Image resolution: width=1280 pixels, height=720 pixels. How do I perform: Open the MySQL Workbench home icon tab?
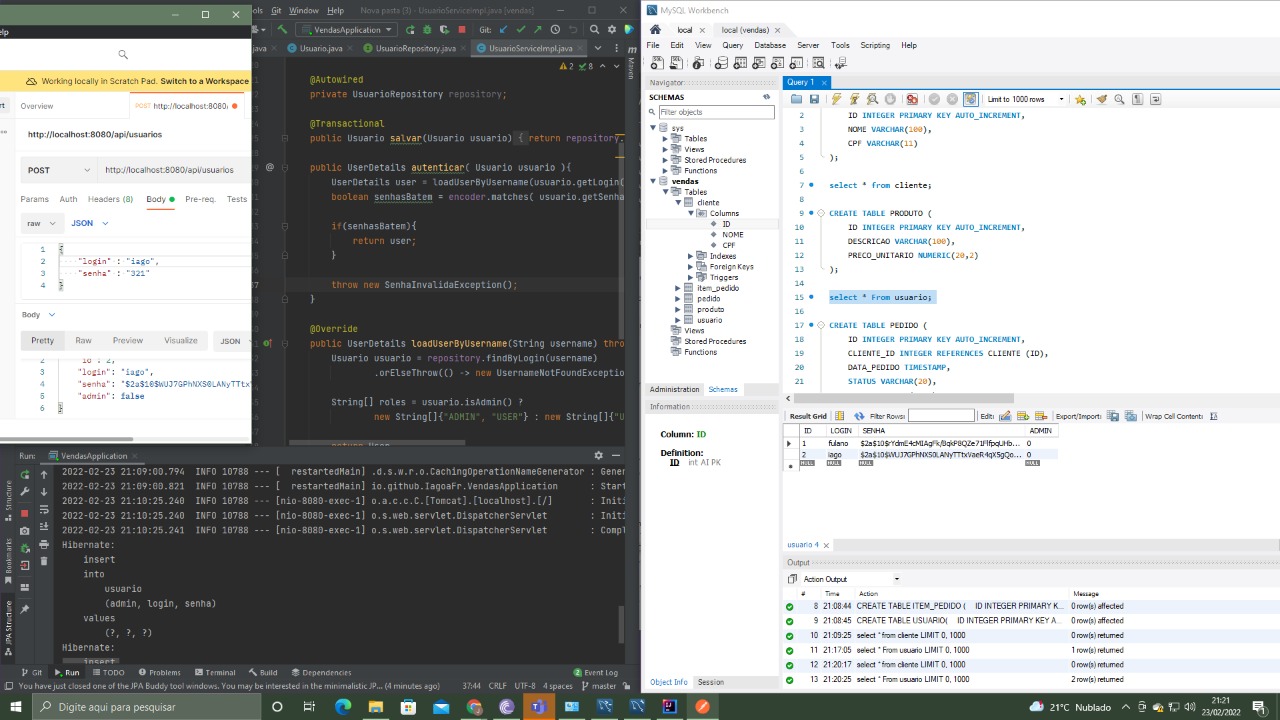pyautogui.click(x=655, y=30)
